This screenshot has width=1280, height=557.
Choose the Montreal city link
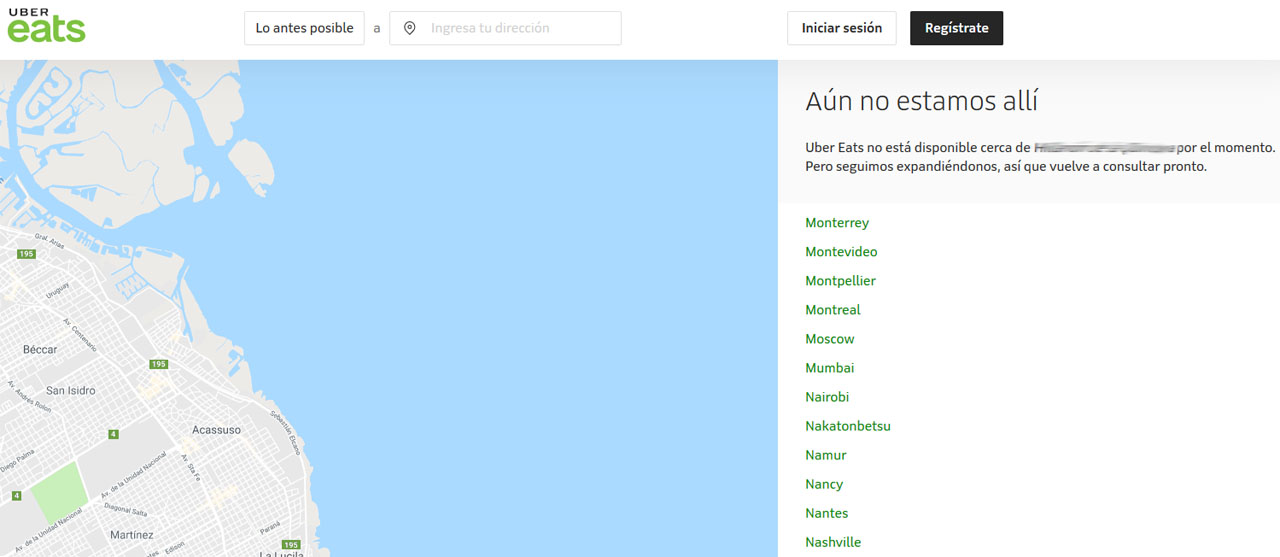point(833,310)
